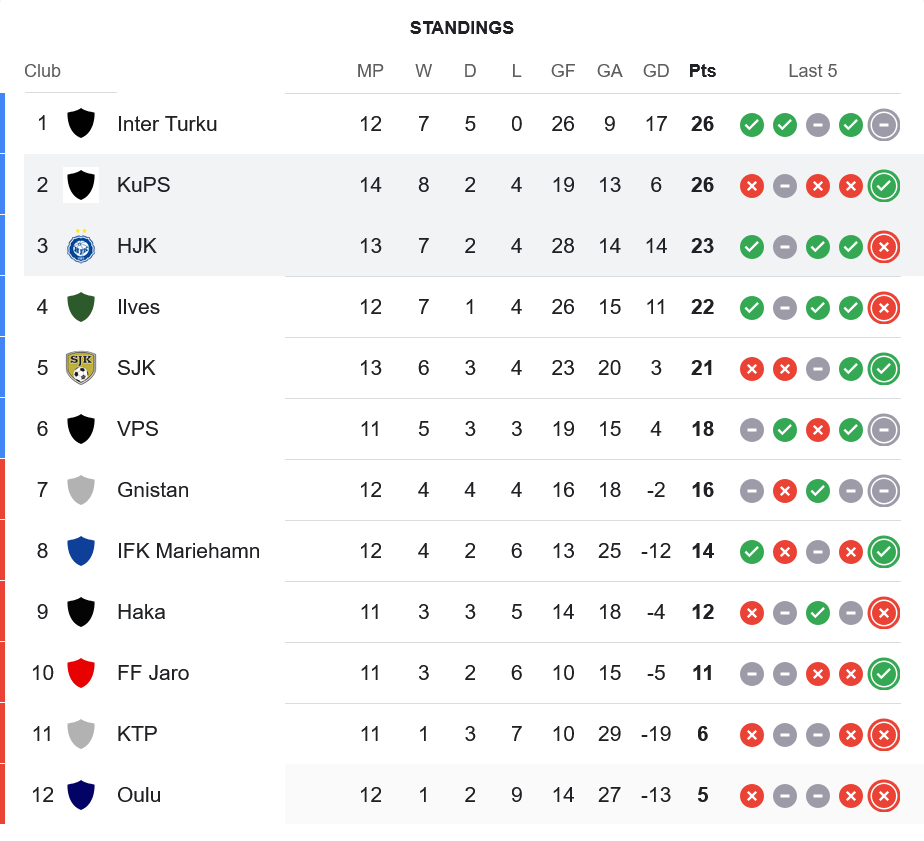The height and width of the screenshot is (841, 924).
Task: Click the blue IFK Mariehamn shield crest
Action: pyautogui.click(x=81, y=551)
